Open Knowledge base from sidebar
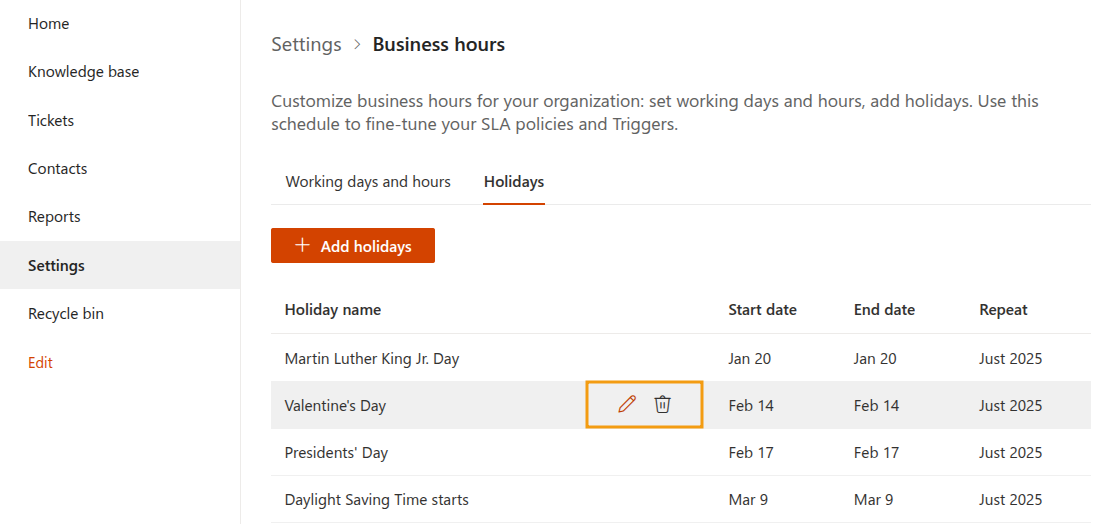Screen dimensions: 1105x524 [83, 72]
